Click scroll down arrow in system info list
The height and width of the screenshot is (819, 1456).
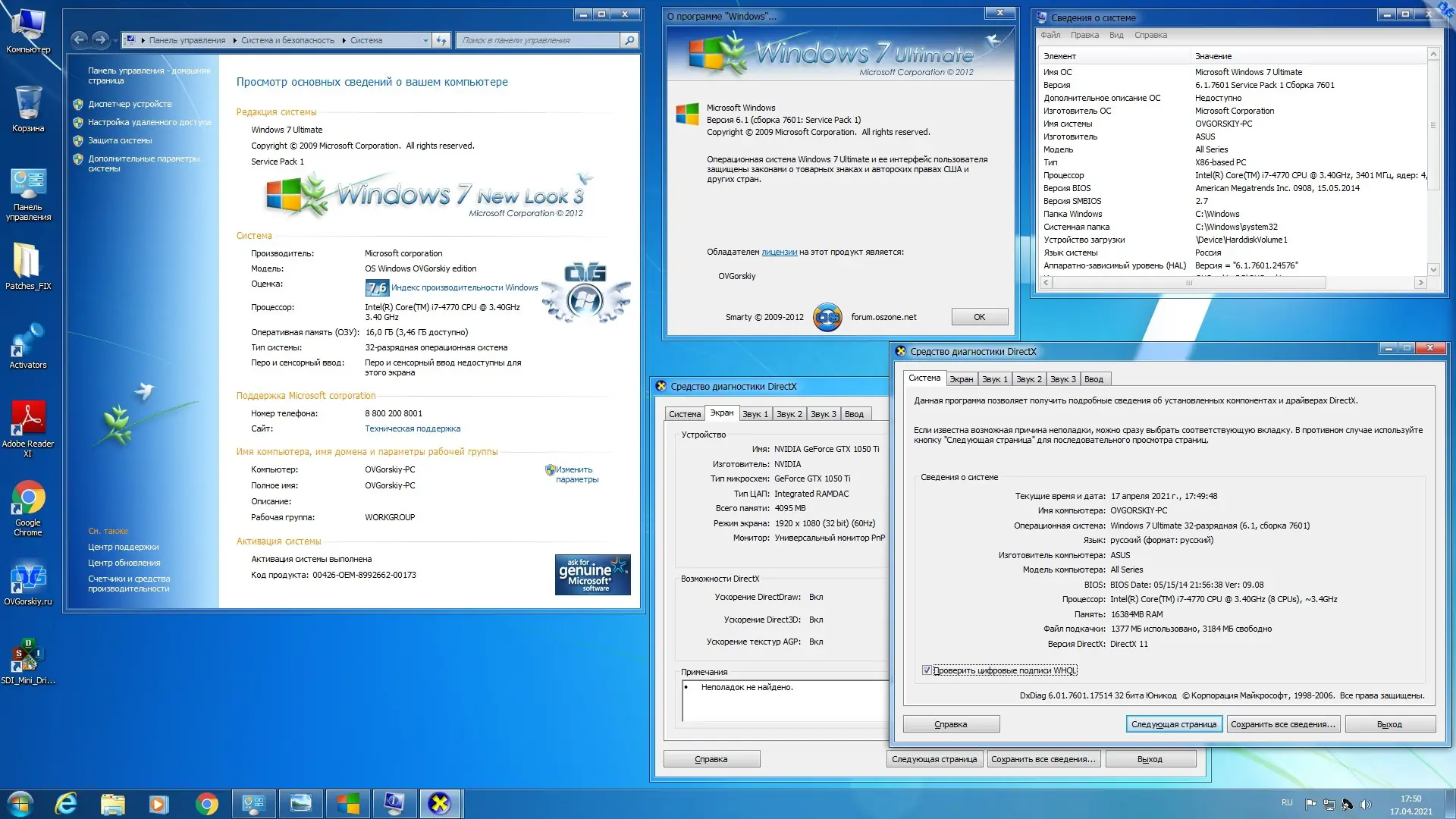pos(1433,269)
